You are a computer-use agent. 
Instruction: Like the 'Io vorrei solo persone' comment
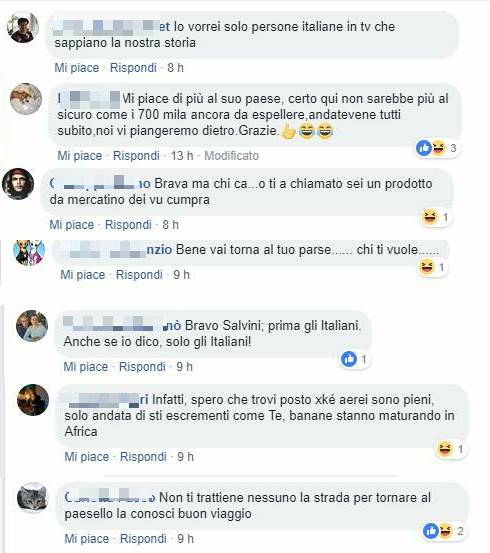pyautogui.click(x=77, y=67)
